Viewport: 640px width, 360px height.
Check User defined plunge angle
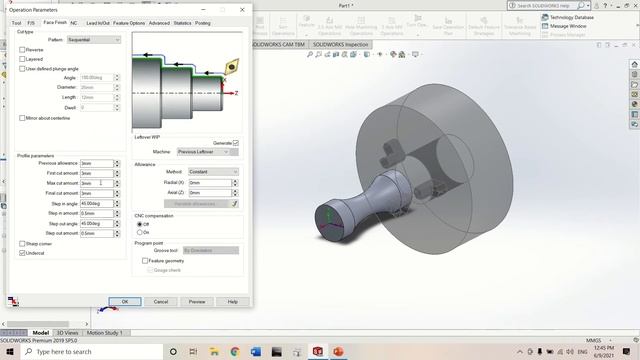[22, 69]
